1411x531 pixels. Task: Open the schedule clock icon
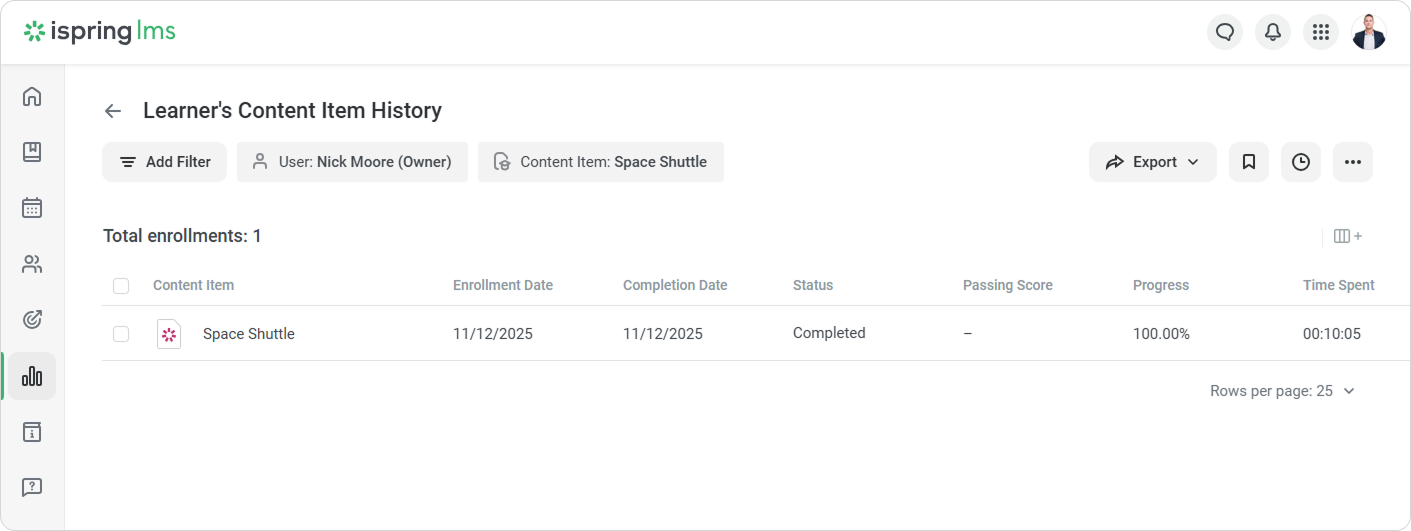coord(1301,162)
